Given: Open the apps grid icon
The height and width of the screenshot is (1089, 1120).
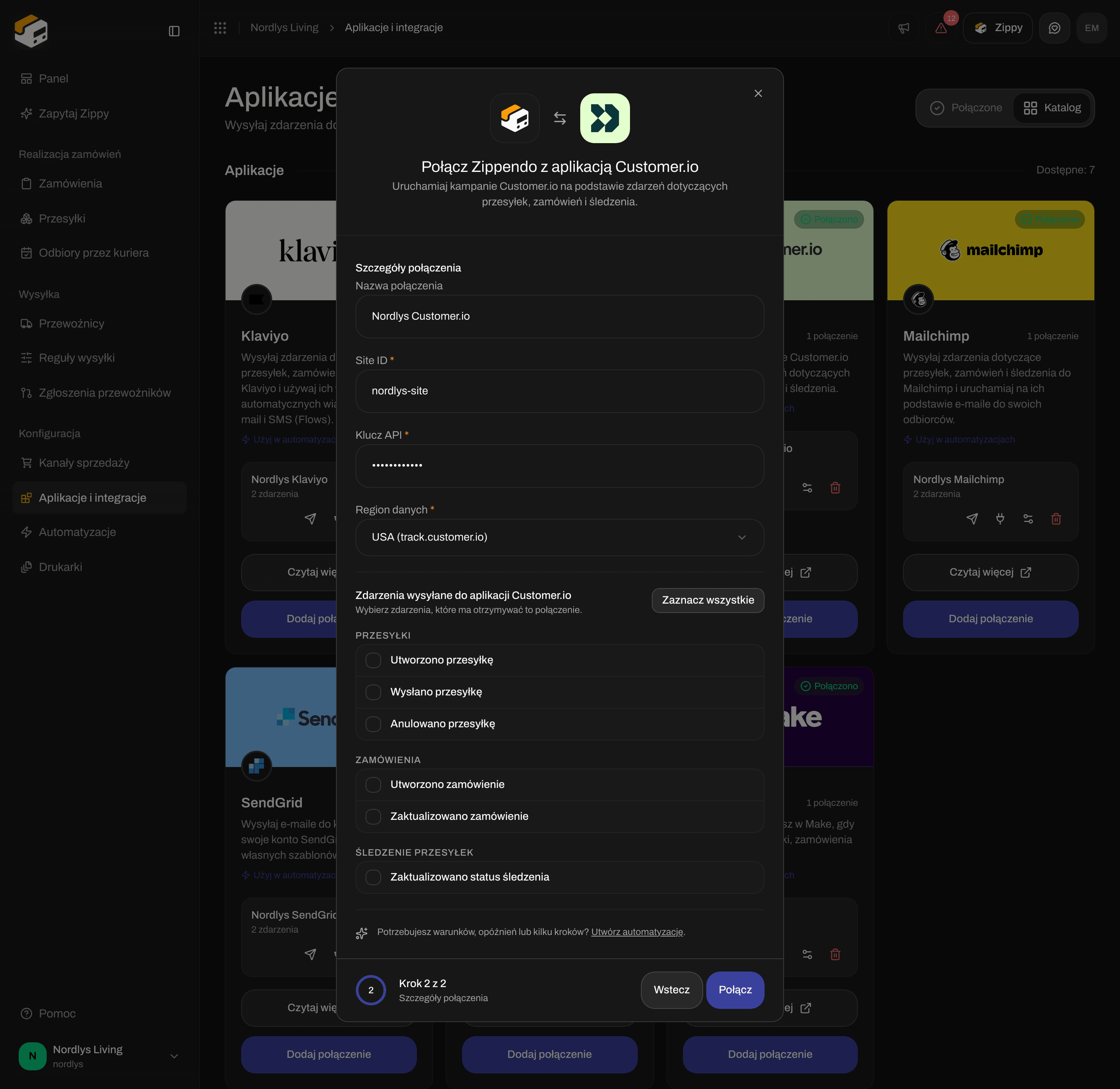Looking at the screenshot, I should (x=220, y=28).
